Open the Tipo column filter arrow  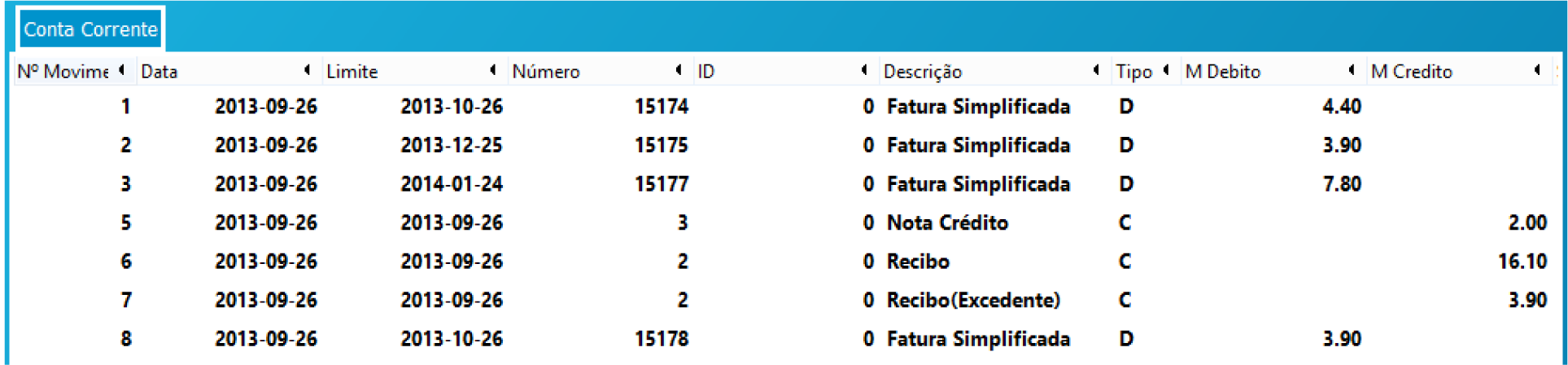[x=1166, y=70]
